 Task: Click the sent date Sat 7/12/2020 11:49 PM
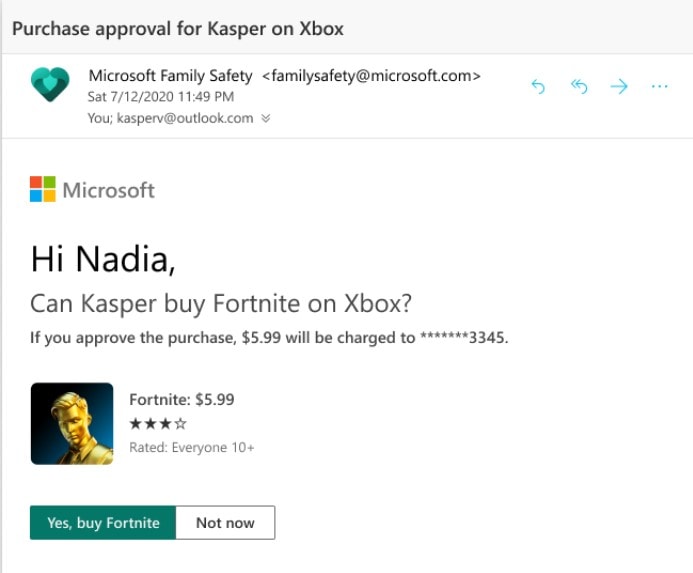tap(161, 96)
